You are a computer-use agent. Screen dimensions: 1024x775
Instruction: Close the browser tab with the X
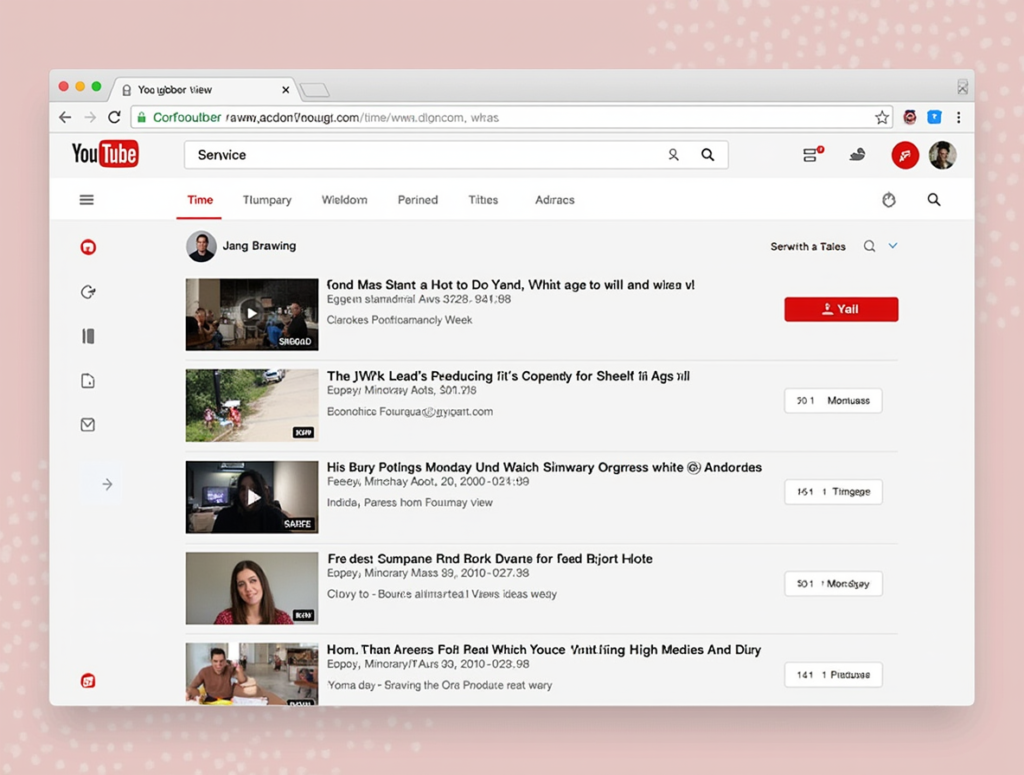tap(285, 90)
